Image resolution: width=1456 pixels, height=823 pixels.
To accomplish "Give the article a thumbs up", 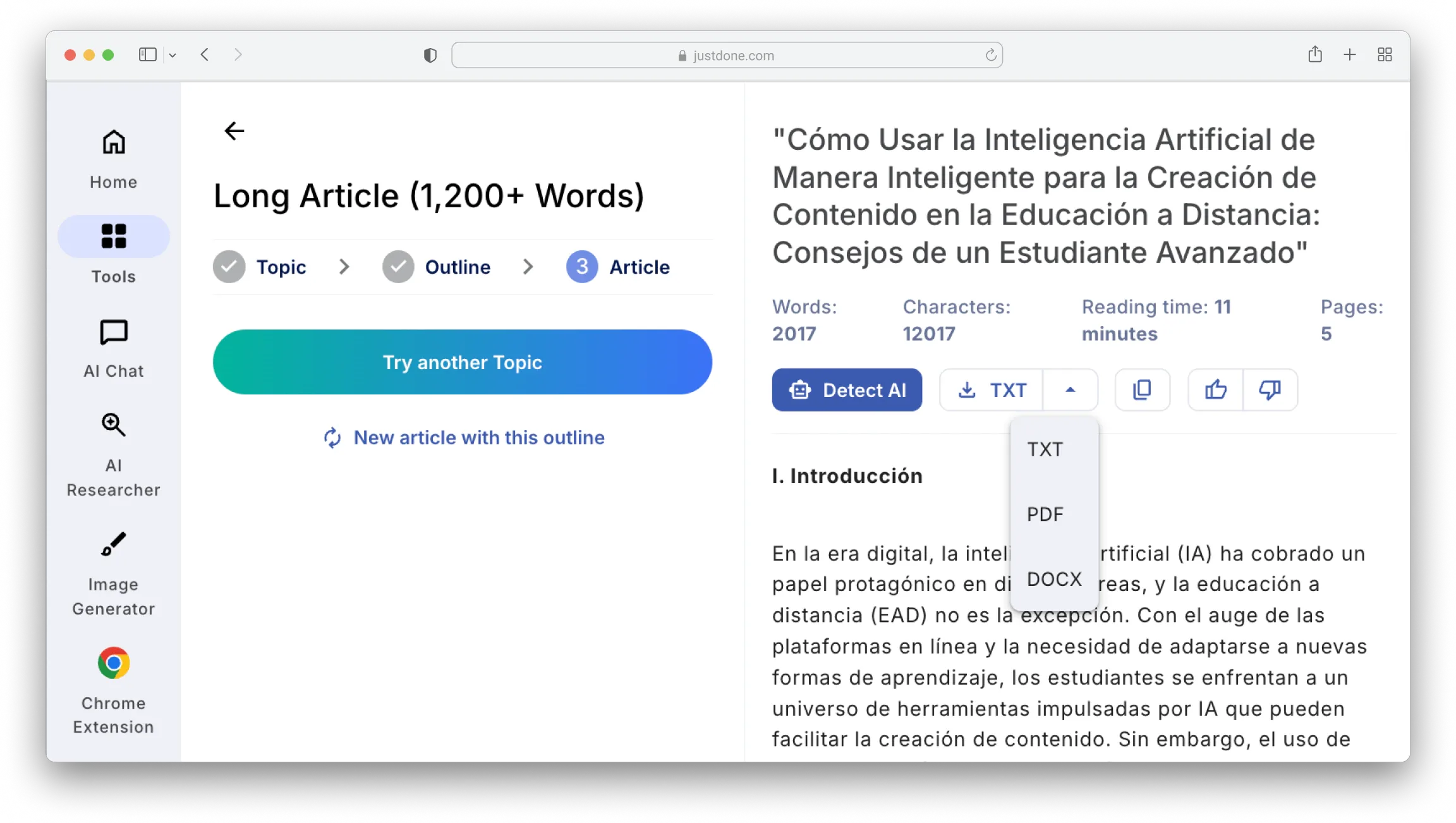I will click(1215, 390).
